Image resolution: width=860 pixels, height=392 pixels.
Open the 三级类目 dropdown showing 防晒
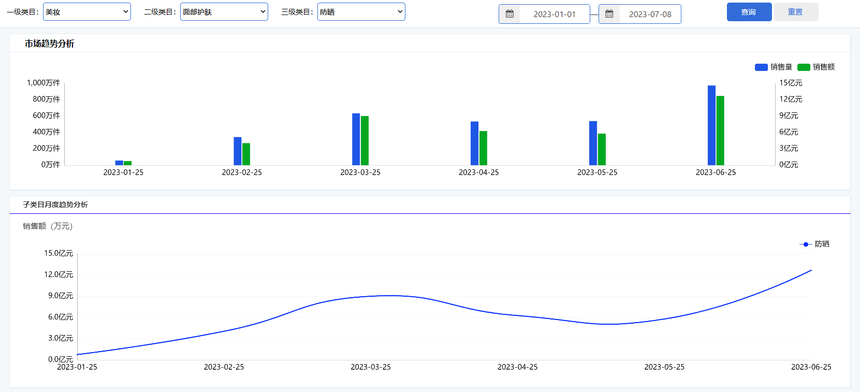coord(361,12)
